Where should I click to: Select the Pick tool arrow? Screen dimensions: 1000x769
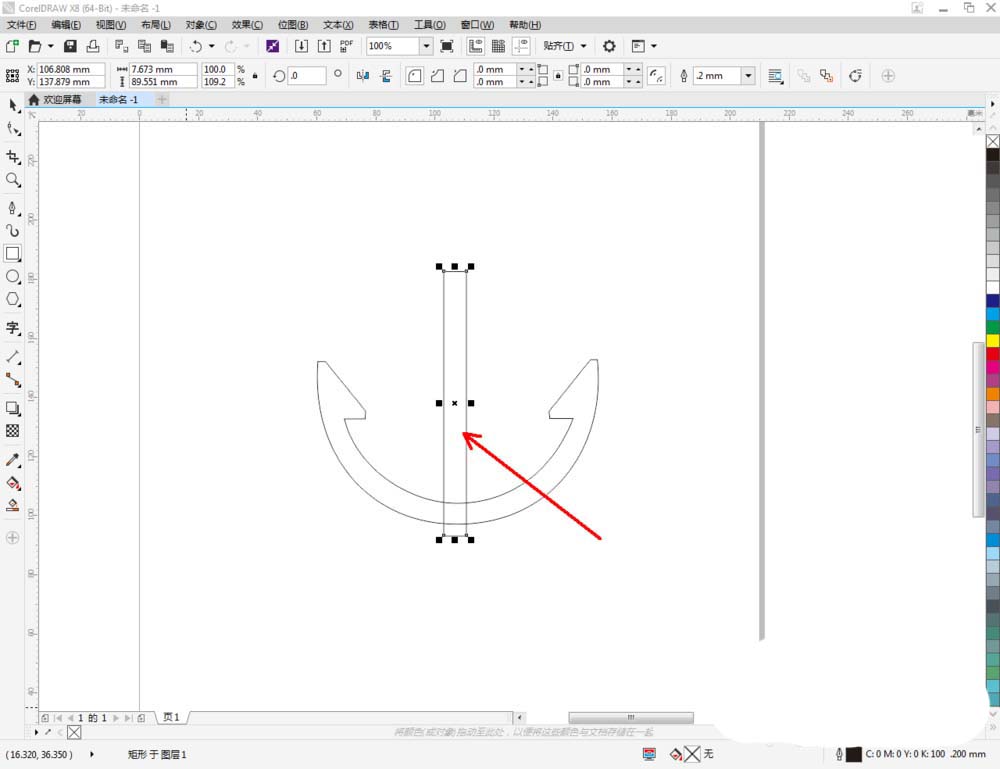click(x=13, y=105)
